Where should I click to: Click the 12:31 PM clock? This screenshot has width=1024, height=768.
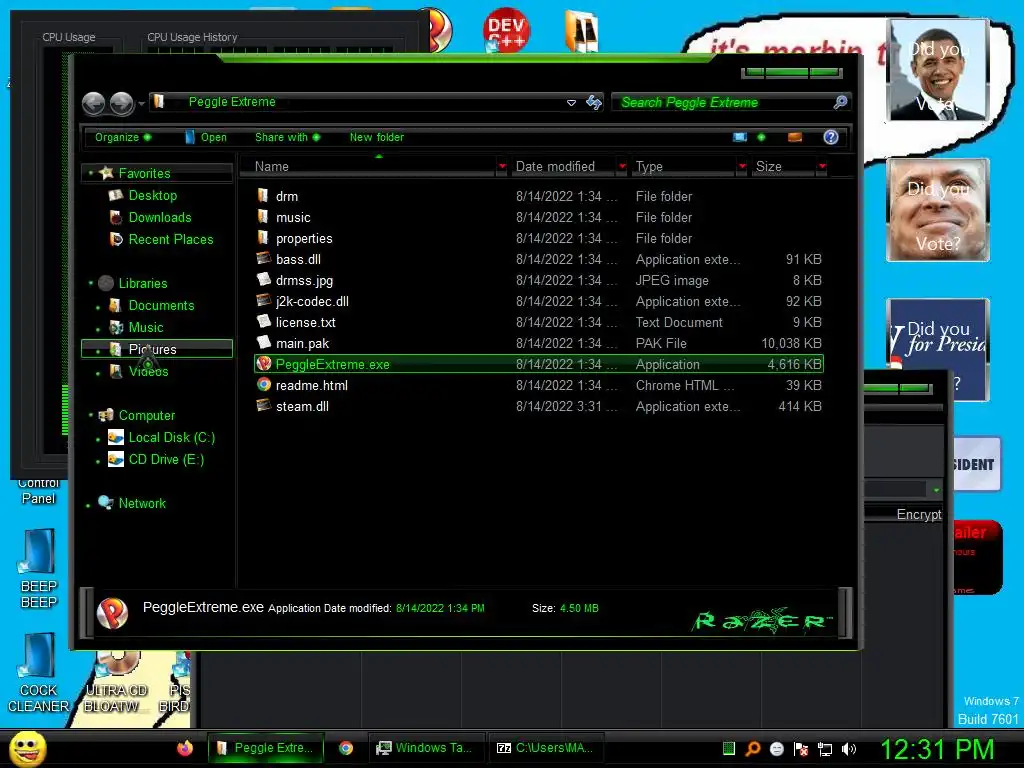tap(937, 749)
